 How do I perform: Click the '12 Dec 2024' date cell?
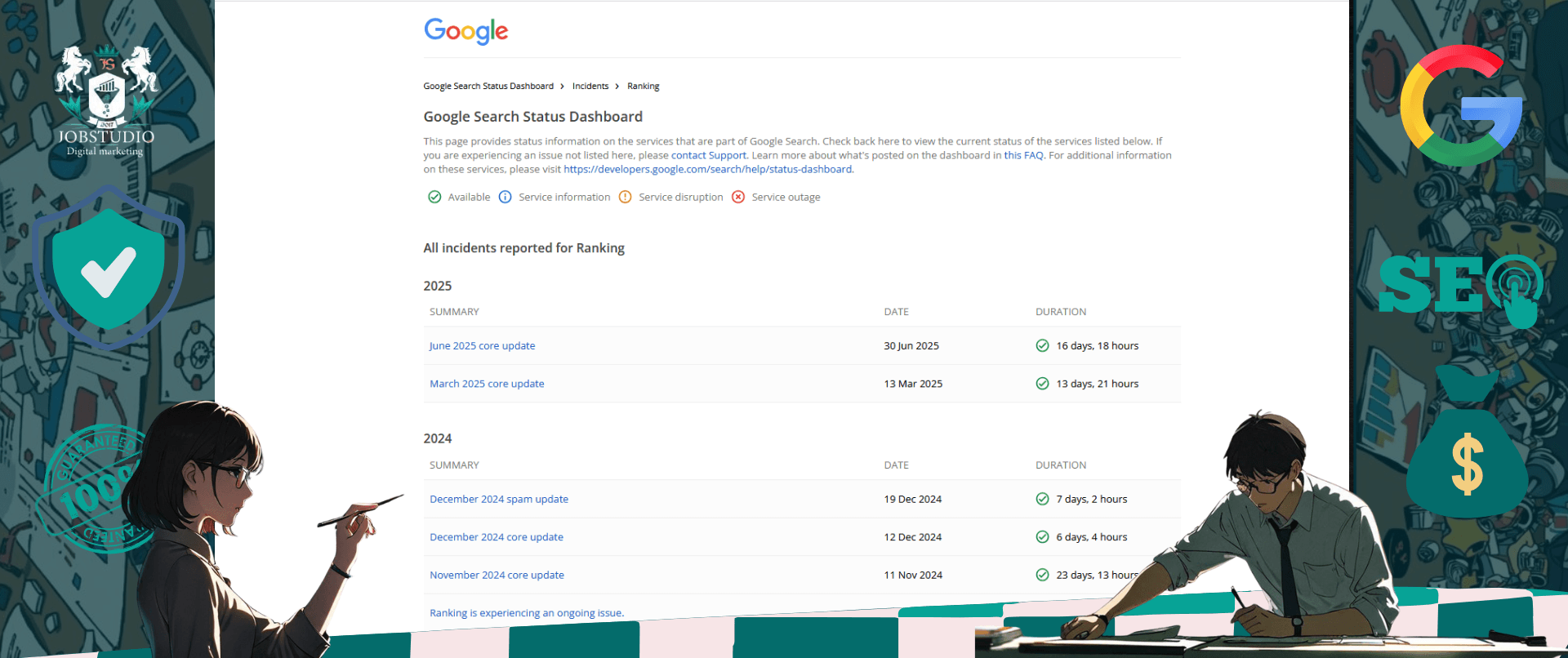point(913,537)
